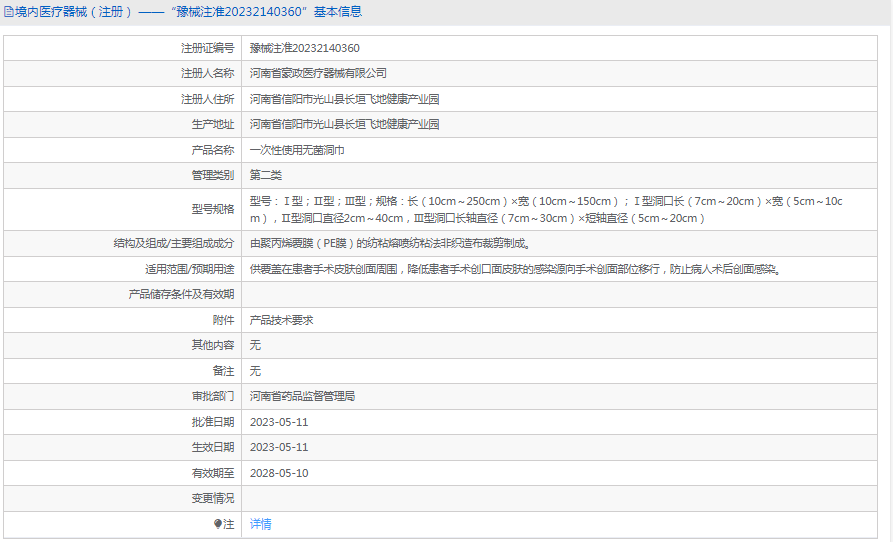Open the 详情 link in the notes row
The height and width of the screenshot is (542, 893).
[x=260, y=524]
